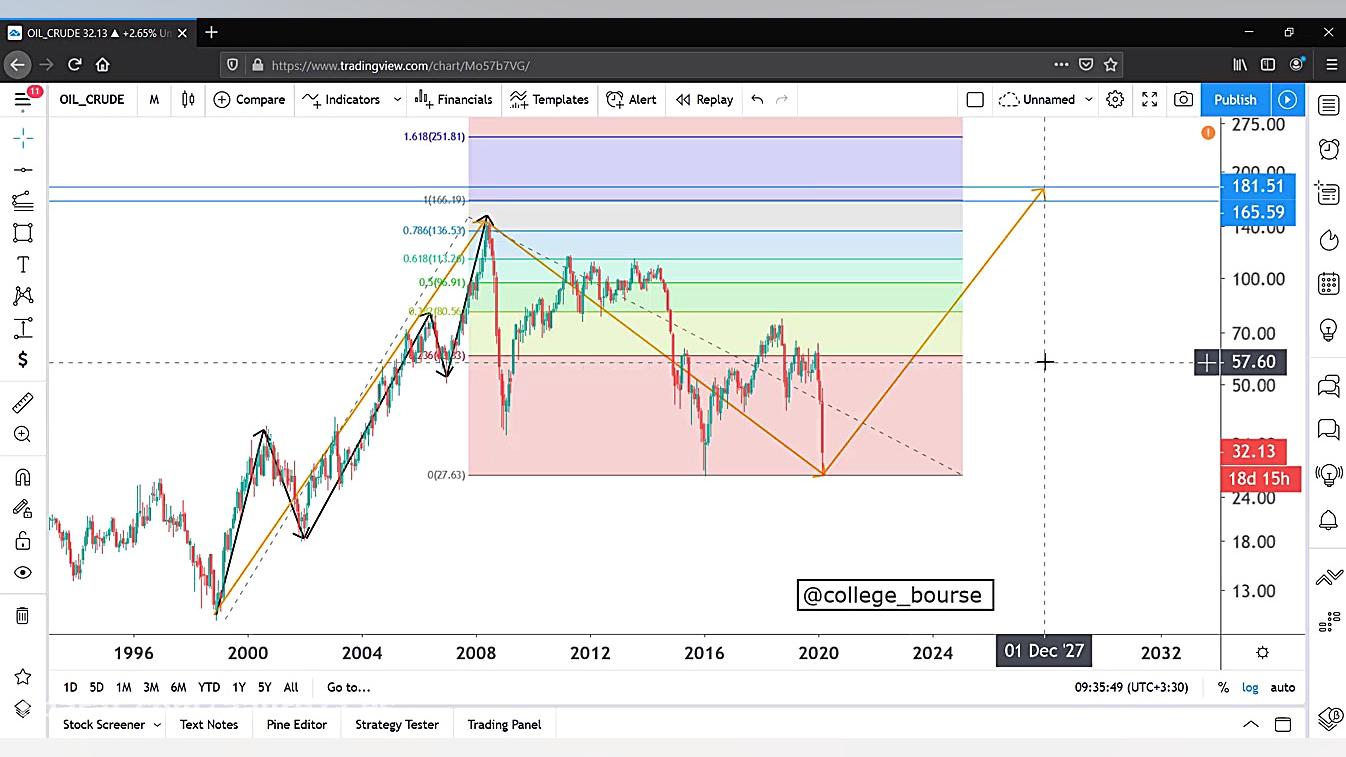Select the crosshair cursor tool
Viewport: 1346px width, 757px height.
pyautogui.click(x=23, y=138)
